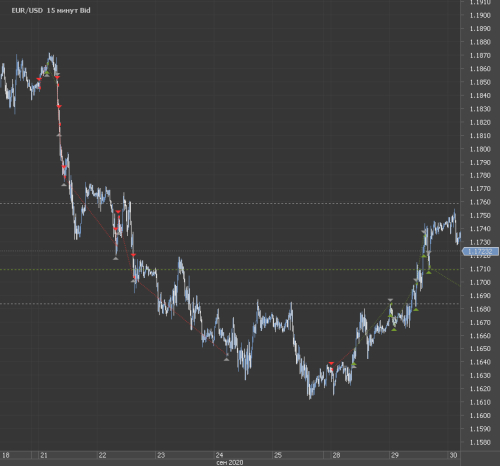Select the red sell marker at 1.1720 on day 22

[x=133, y=255]
